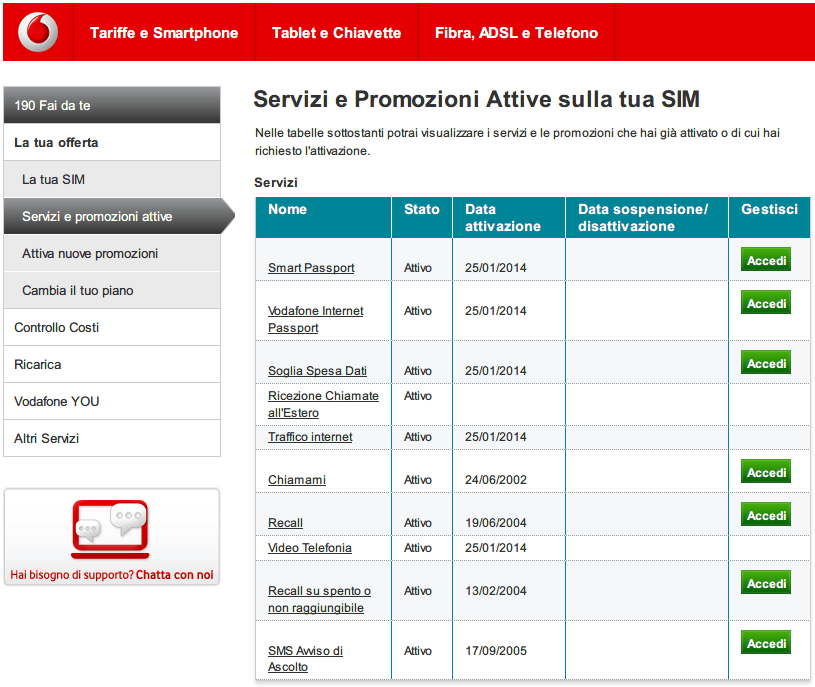Go to Ricarica section

click(112, 364)
